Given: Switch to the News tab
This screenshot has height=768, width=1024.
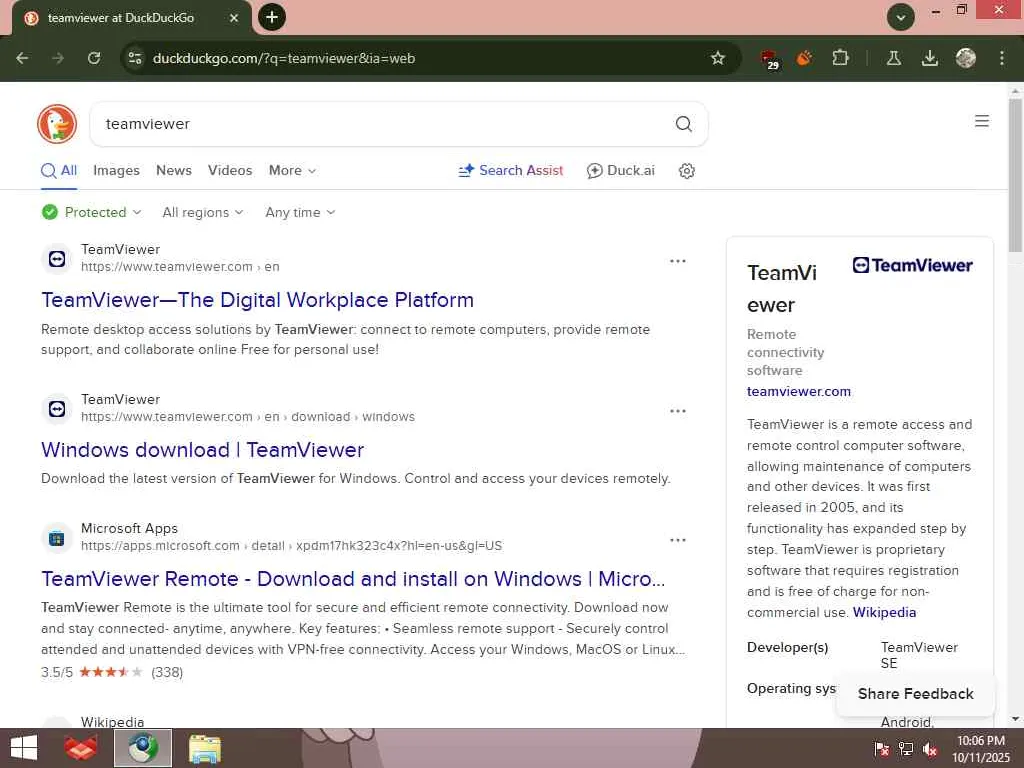Looking at the screenshot, I should (174, 170).
